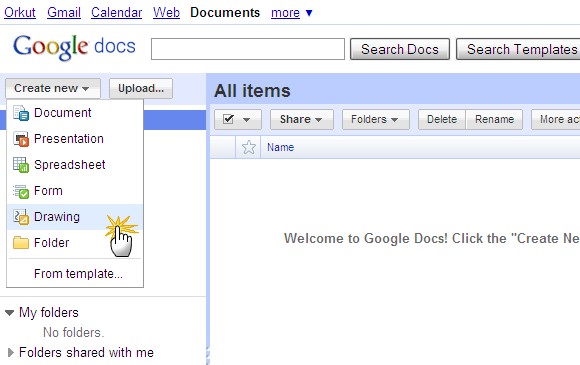Click the Rename button
This screenshot has width=580, height=365.
tap(494, 119)
